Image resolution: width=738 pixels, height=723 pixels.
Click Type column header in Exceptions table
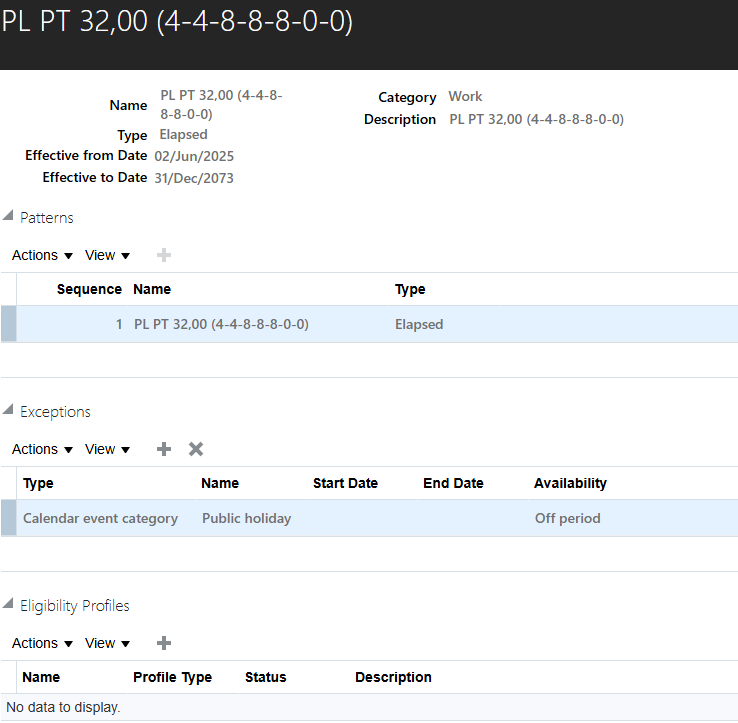point(38,483)
